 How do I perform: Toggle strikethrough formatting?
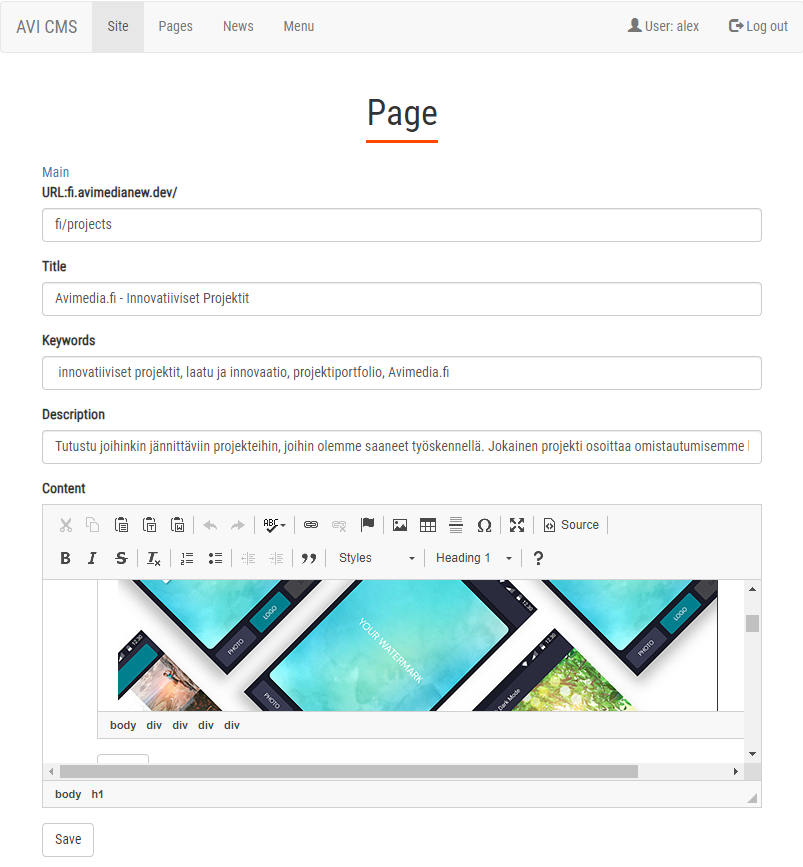(121, 558)
